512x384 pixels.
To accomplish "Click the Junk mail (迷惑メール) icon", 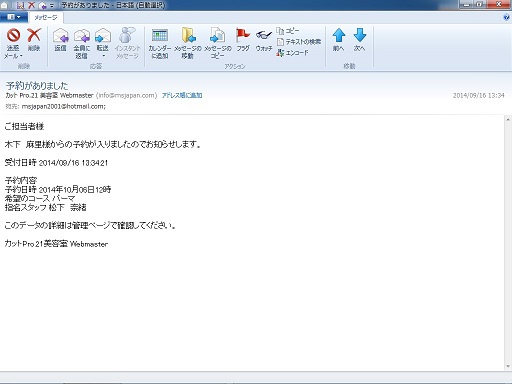I will pos(13,35).
